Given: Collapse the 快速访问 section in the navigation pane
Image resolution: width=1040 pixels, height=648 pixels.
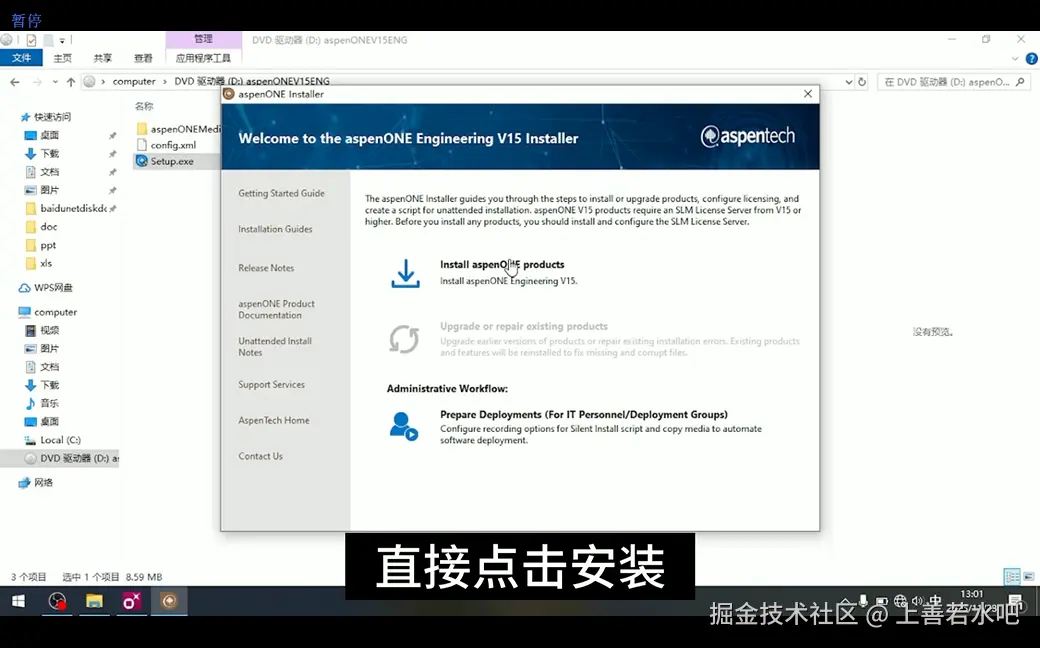Looking at the screenshot, I should tap(11, 117).
